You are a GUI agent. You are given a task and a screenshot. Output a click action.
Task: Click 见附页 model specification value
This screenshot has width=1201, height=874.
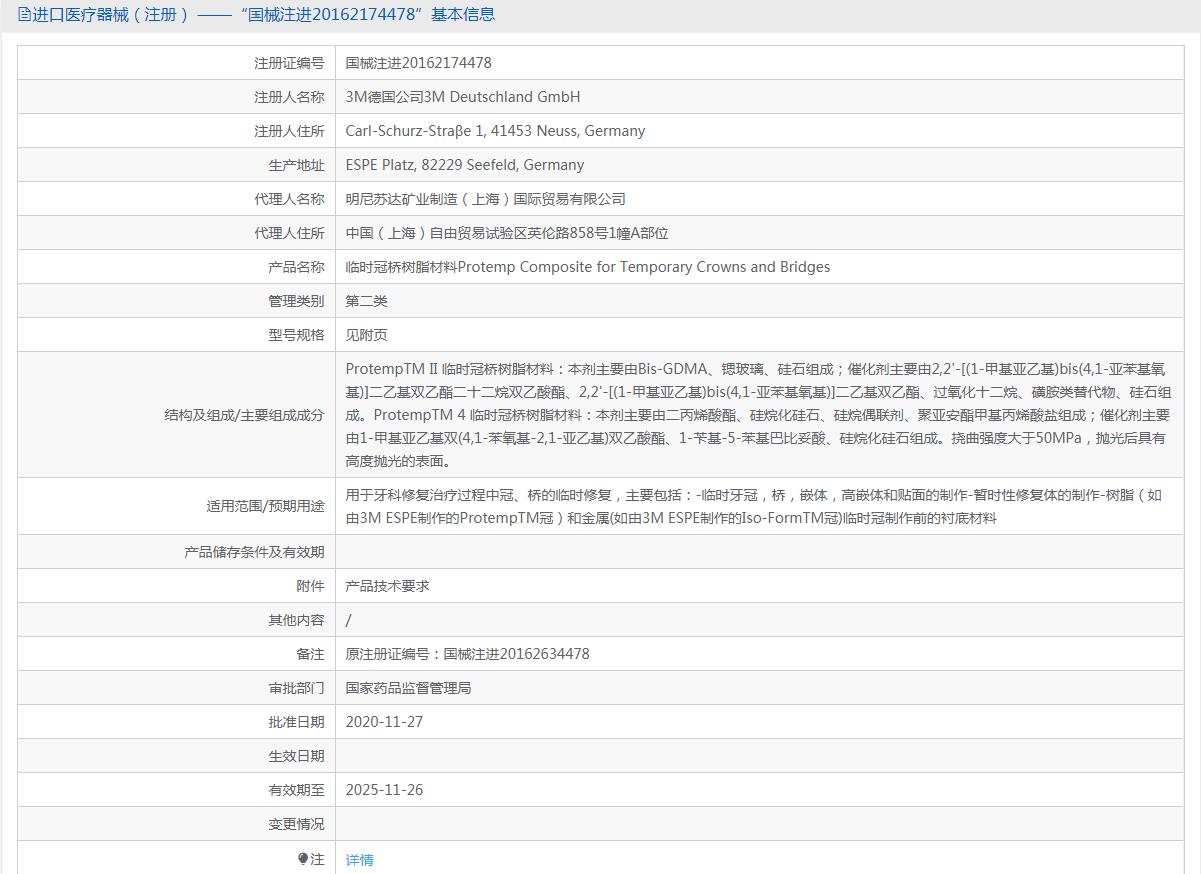367,335
